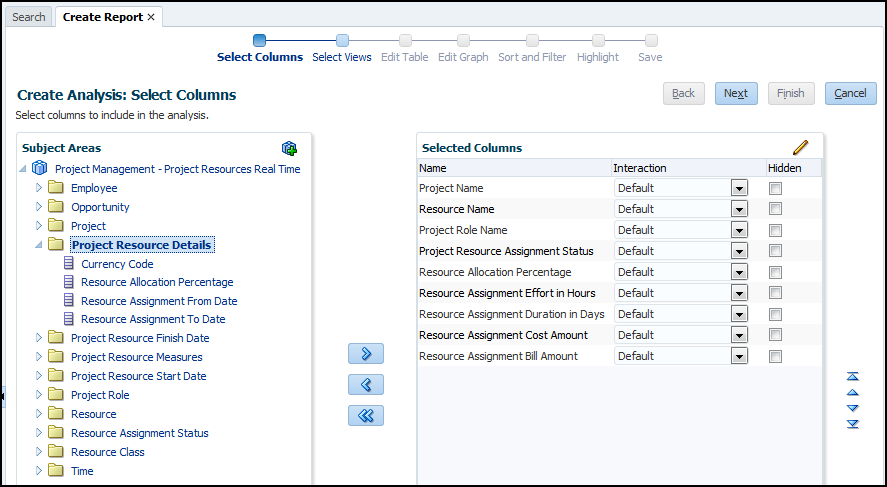This screenshot has height=487, width=887.
Task: Toggle Hidden checkbox for Resource Allocation Percentage
Action: [775, 272]
